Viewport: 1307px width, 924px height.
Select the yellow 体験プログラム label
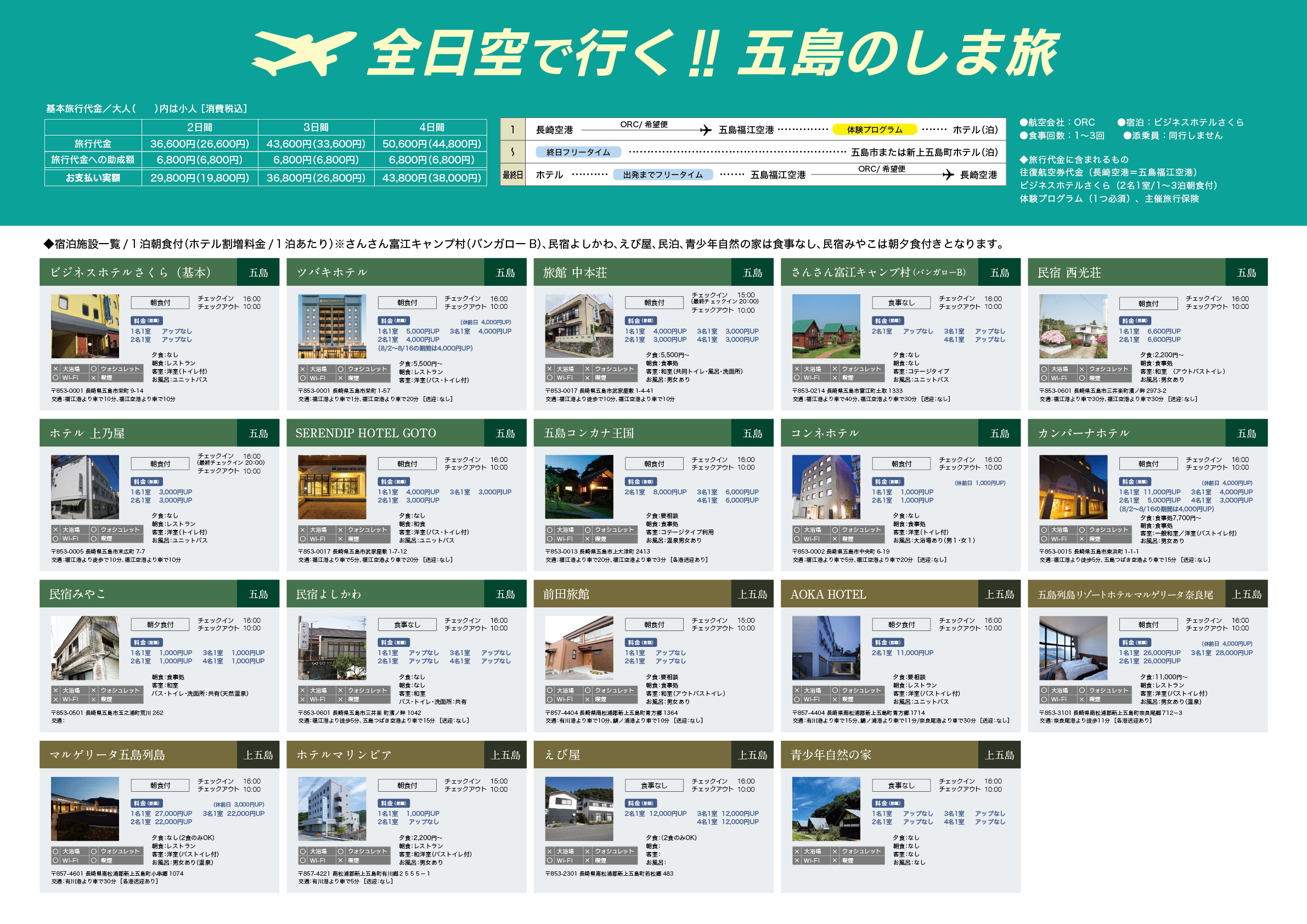875,130
